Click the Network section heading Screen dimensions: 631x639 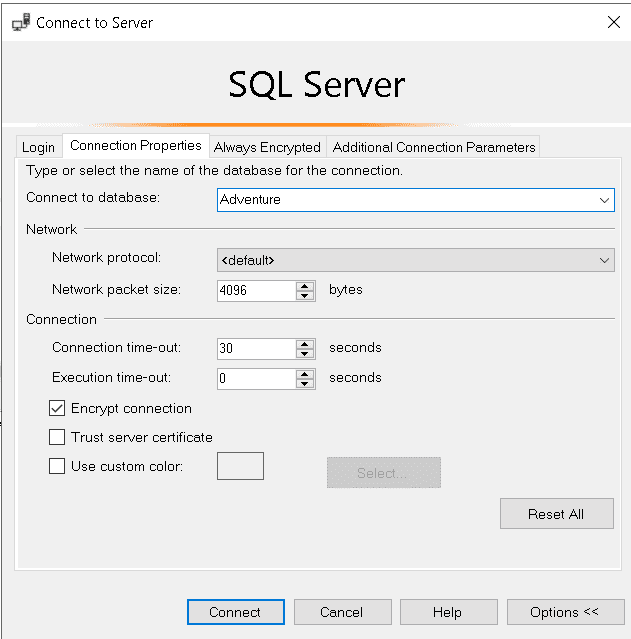coord(51,229)
